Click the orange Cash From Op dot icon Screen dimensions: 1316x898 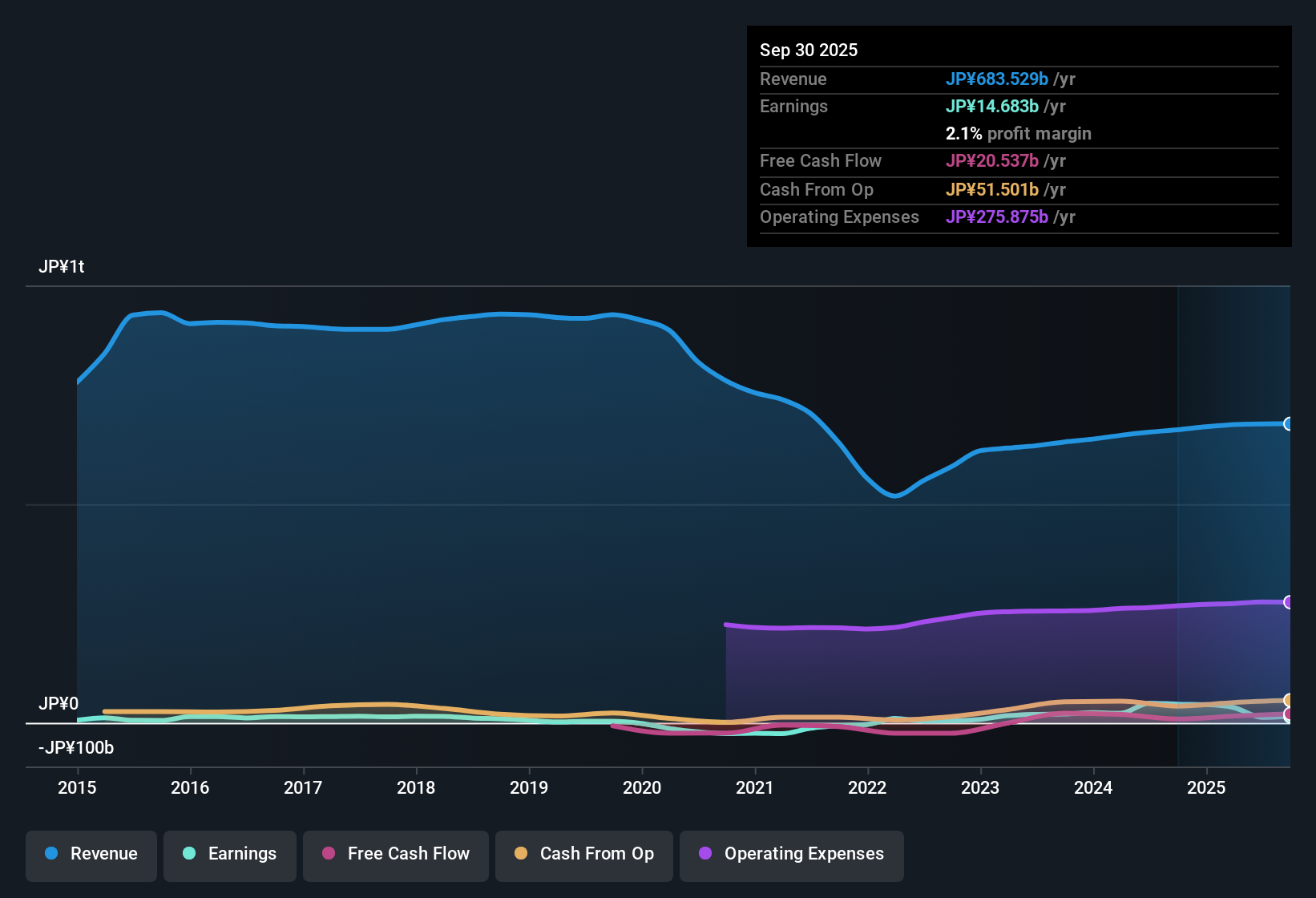click(x=521, y=854)
